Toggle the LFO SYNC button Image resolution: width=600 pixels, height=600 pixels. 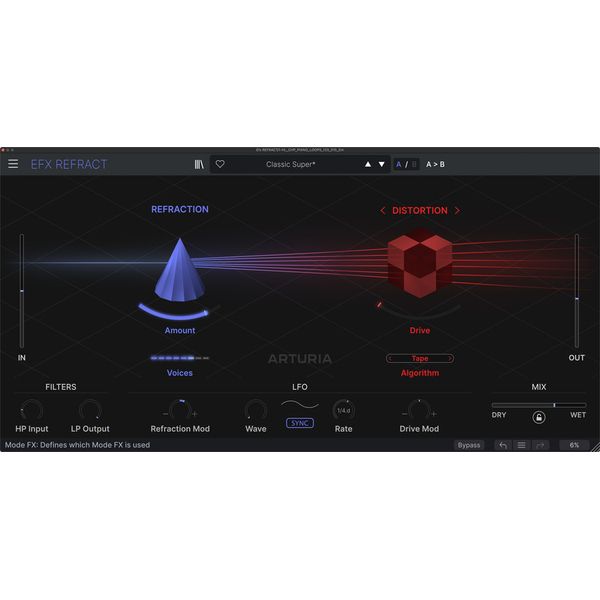tap(300, 423)
